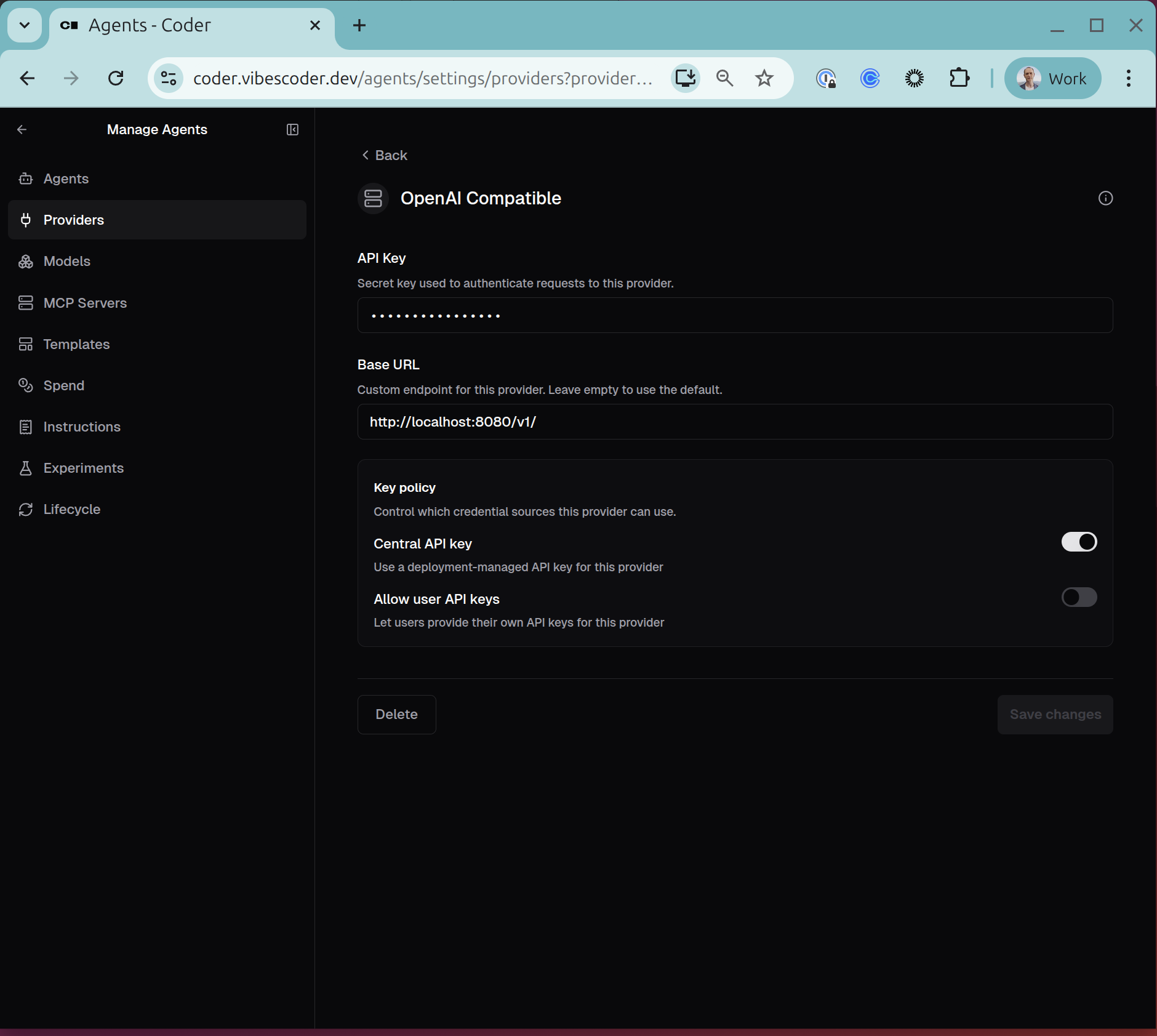Screen dimensions: 1157x1036
Task: Click the "Central API key" label
Action: pyautogui.click(x=423, y=544)
